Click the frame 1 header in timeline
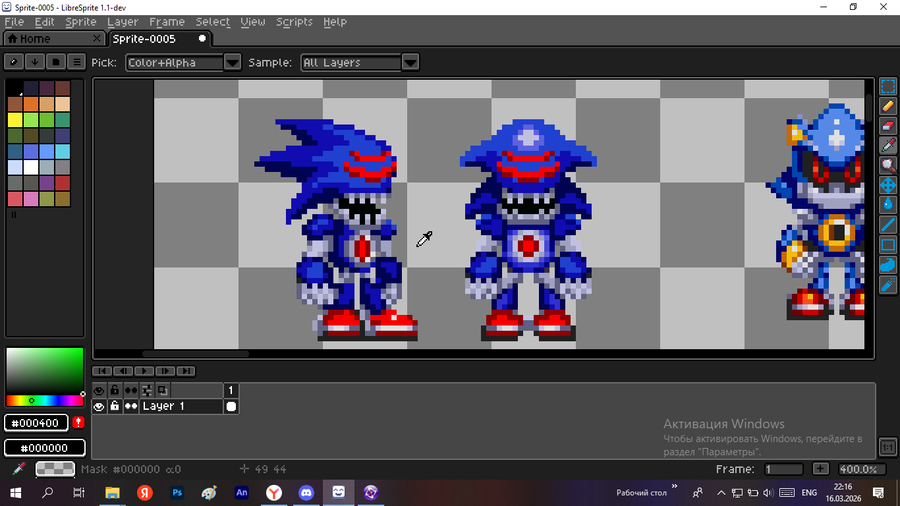This screenshot has width=900, height=506. pos(231,390)
